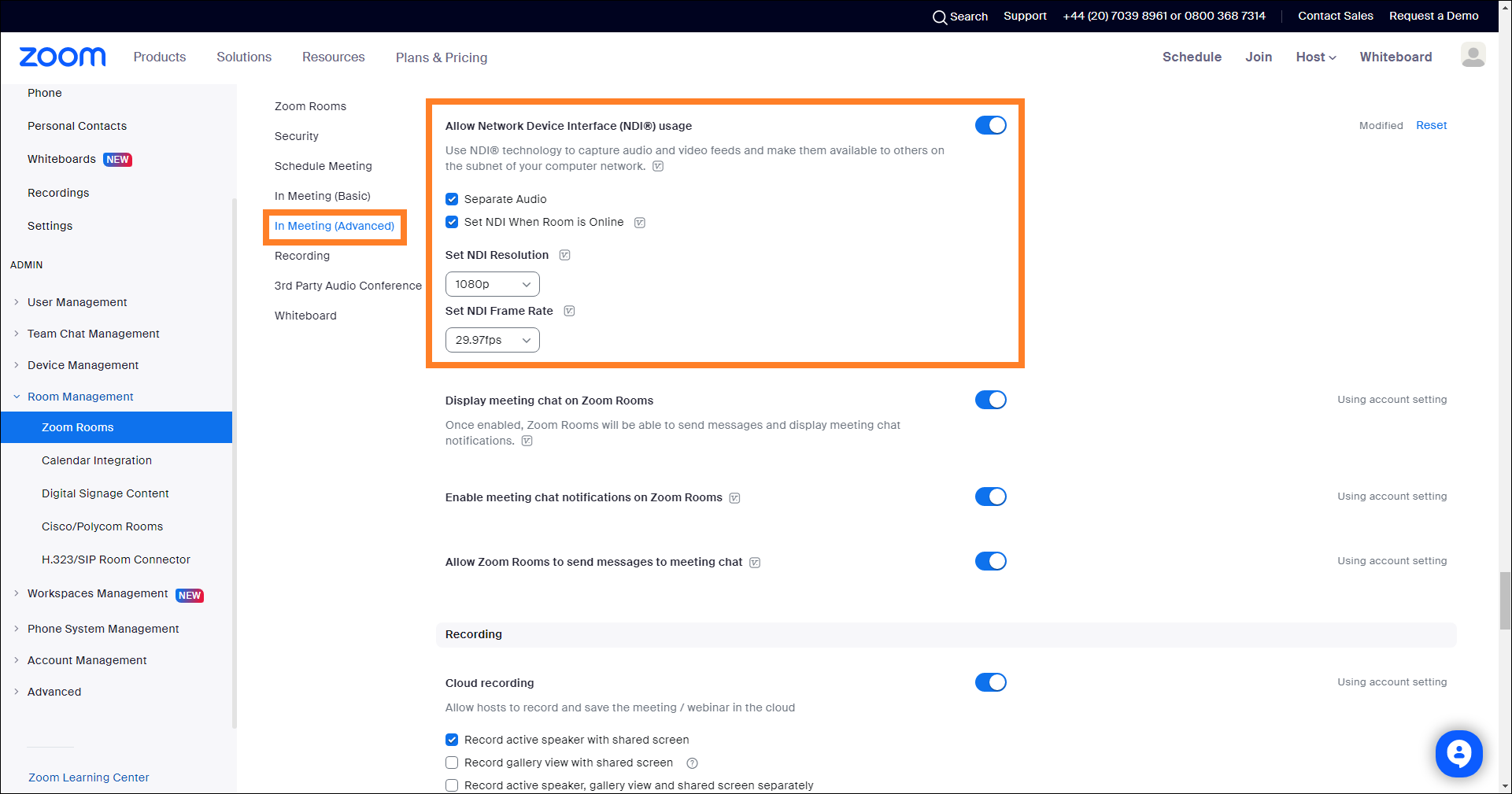The height and width of the screenshot is (794, 1512).
Task: Click info icon next to Set NDI Frame Rate
Action: (569, 311)
